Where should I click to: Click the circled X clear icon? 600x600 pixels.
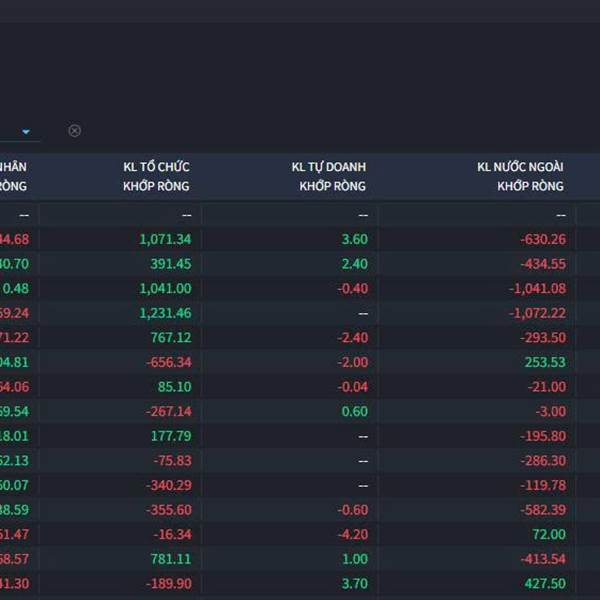click(75, 131)
